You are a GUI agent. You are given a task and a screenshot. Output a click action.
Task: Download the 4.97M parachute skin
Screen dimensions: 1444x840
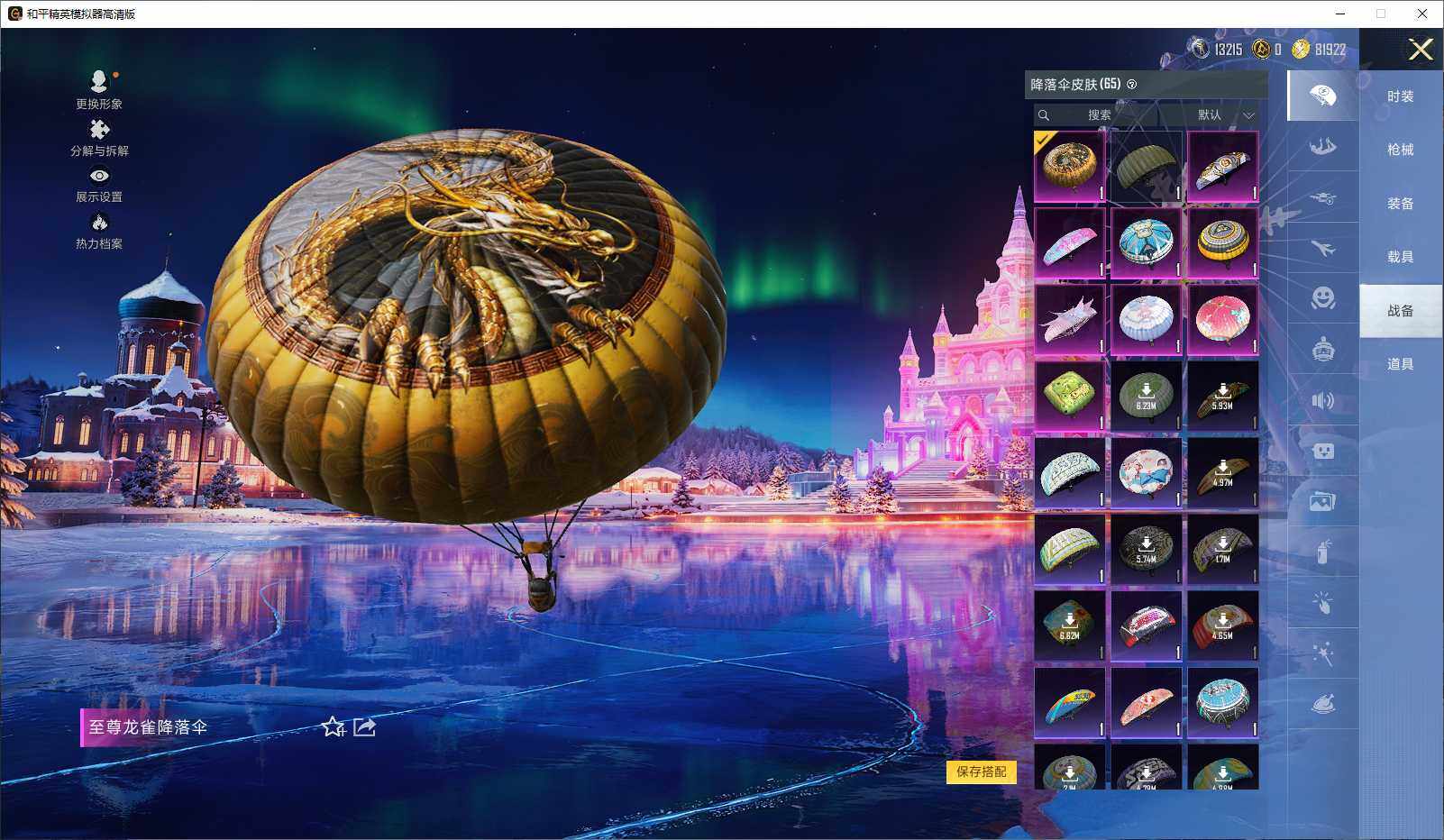(1222, 473)
